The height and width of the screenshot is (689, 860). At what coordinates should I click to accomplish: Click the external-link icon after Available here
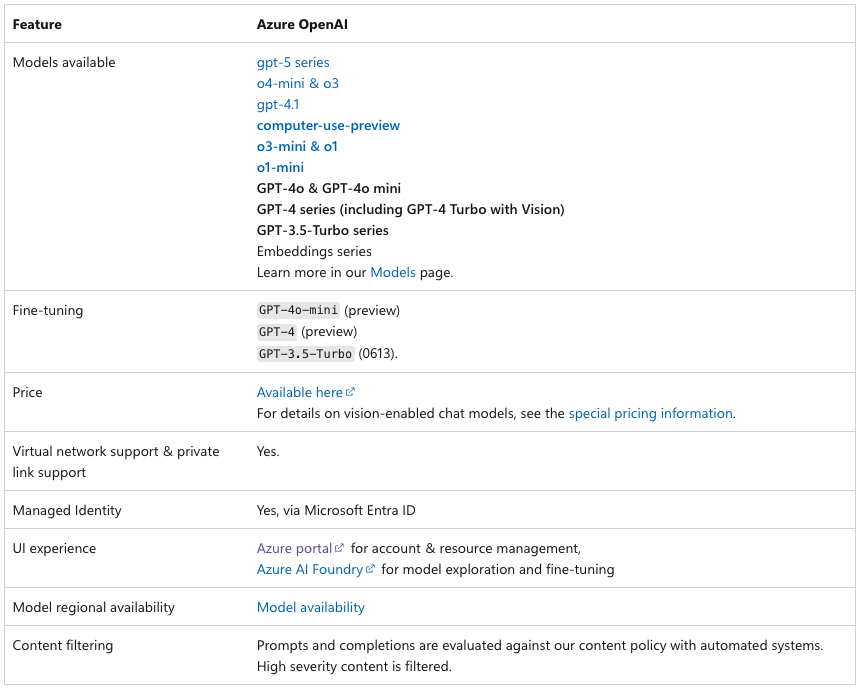point(350,392)
